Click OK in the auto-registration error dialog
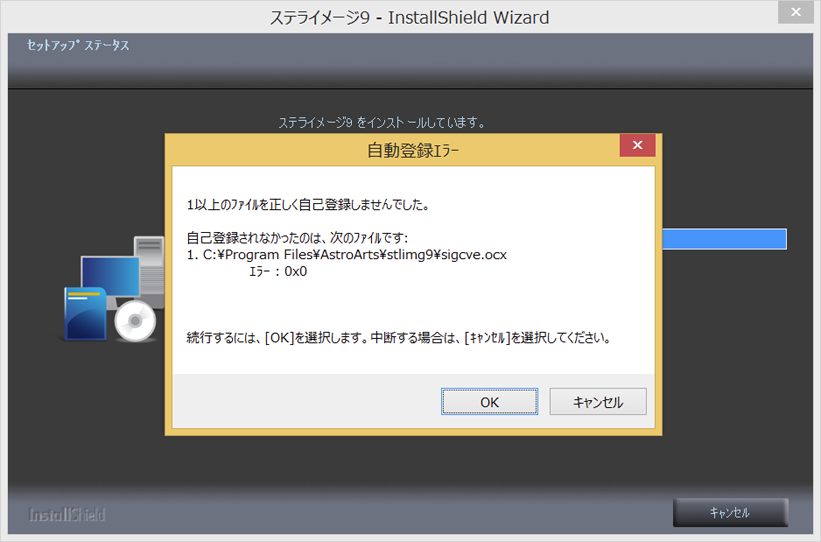The height and width of the screenshot is (542, 821). pos(489,402)
